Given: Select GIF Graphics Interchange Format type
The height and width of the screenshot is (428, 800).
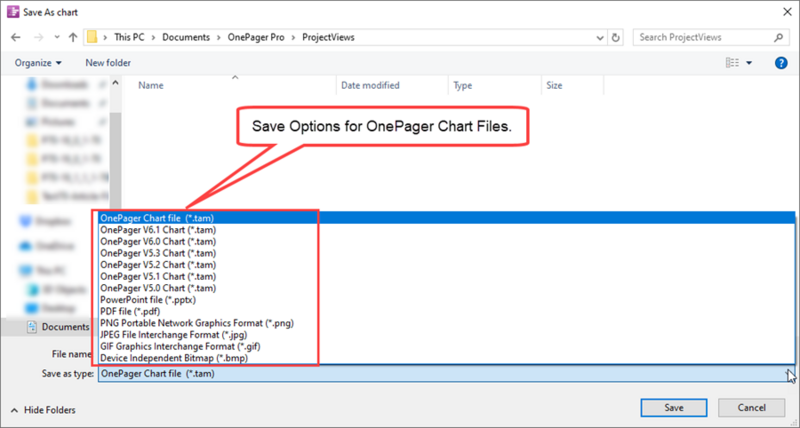Looking at the screenshot, I should coord(446,346).
